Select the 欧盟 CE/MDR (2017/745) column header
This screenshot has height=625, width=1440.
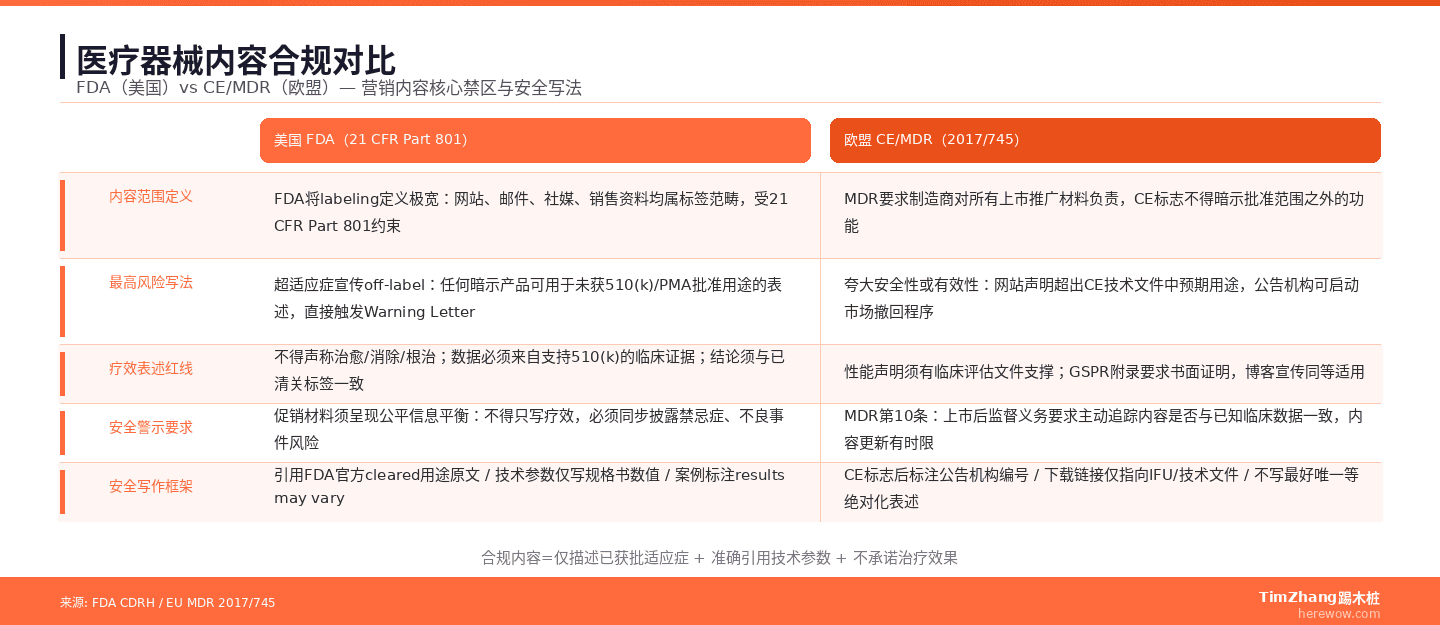click(1105, 140)
